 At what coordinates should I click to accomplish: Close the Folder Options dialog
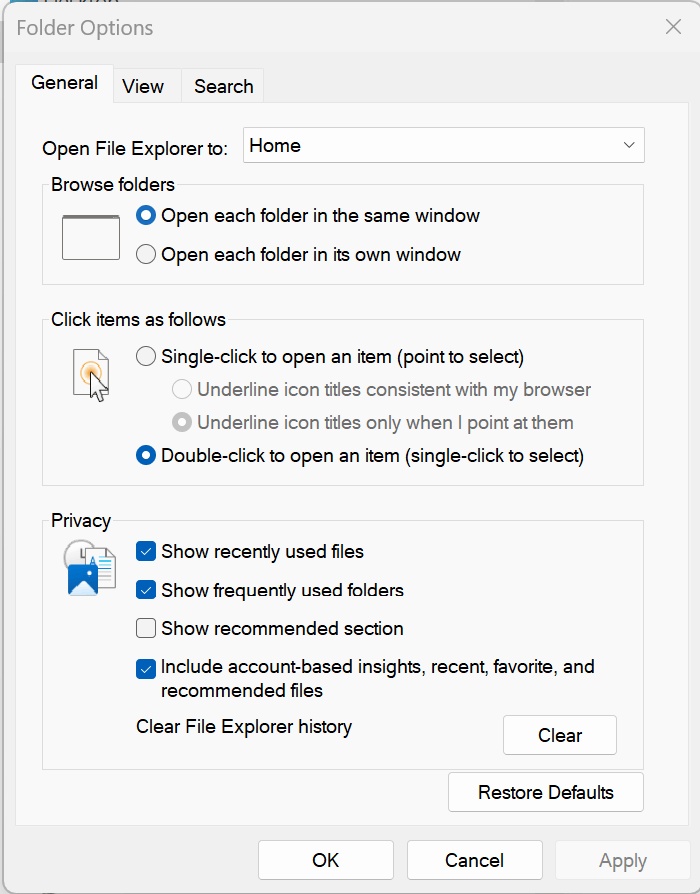click(673, 27)
